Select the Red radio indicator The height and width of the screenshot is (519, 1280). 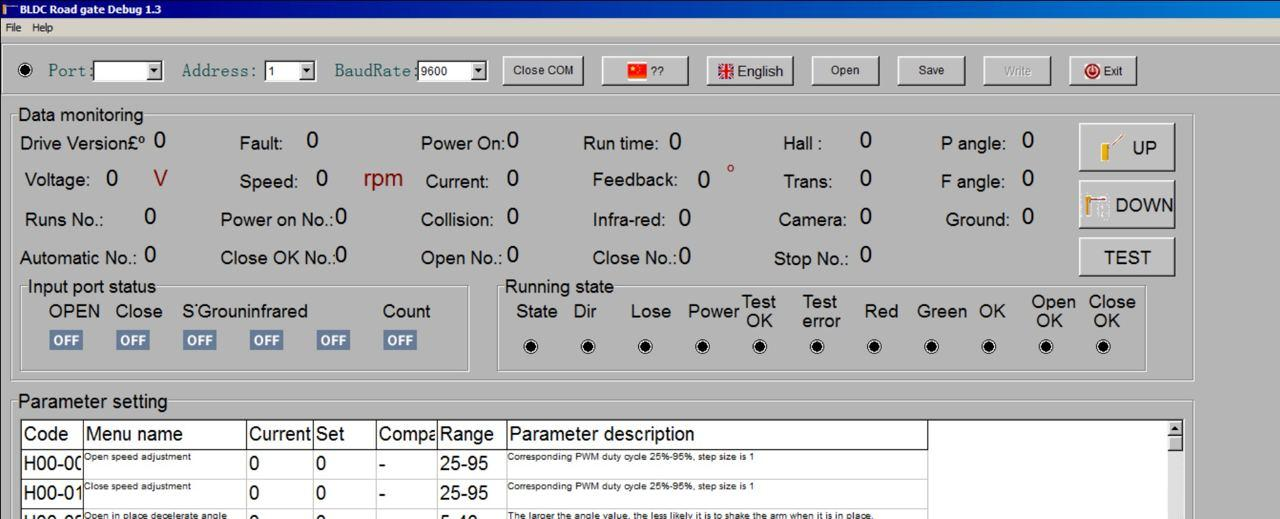874,347
